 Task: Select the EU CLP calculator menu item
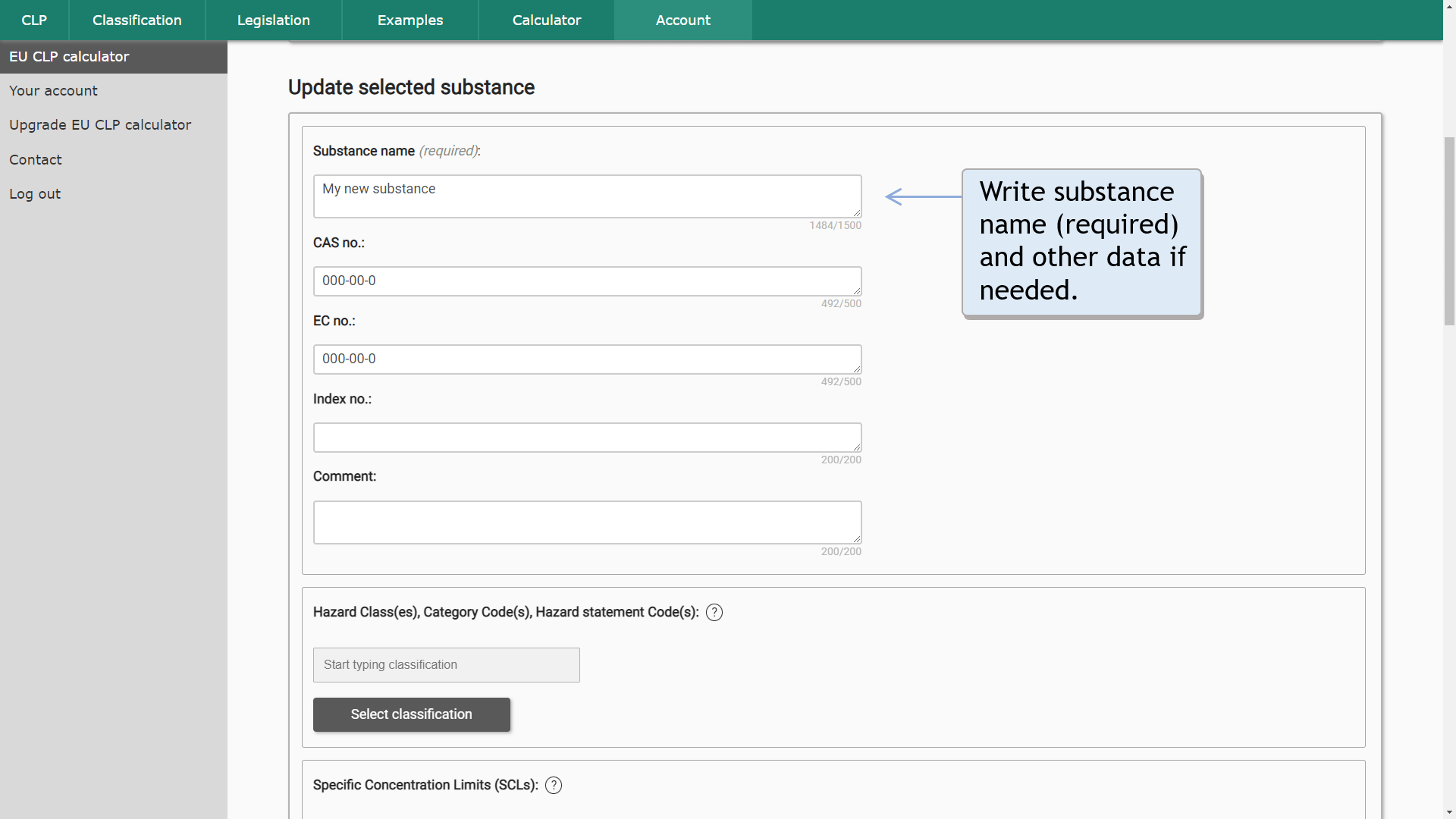[x=113, y=56]
